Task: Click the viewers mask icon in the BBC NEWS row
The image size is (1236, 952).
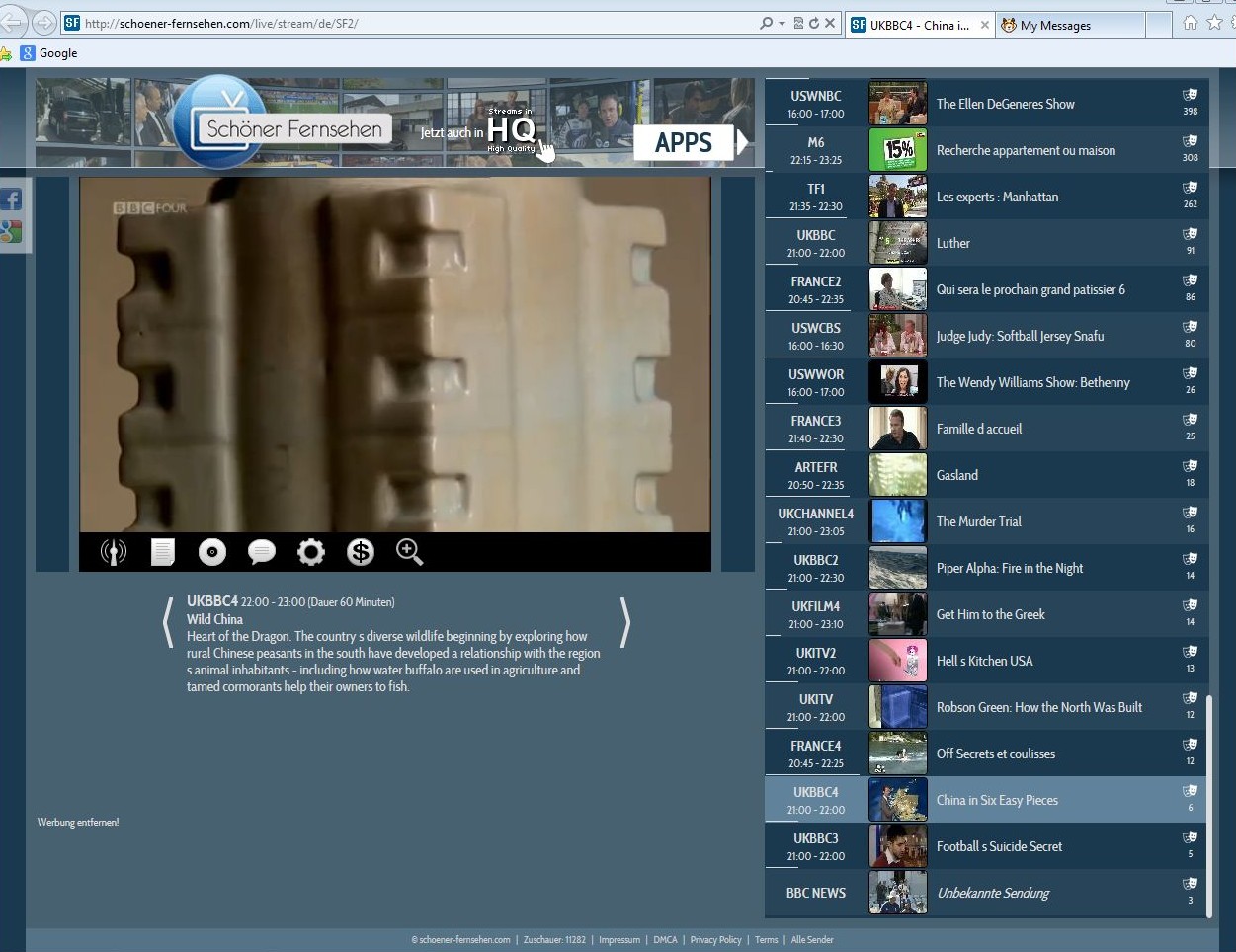Action: click(x=1191, y=884)
